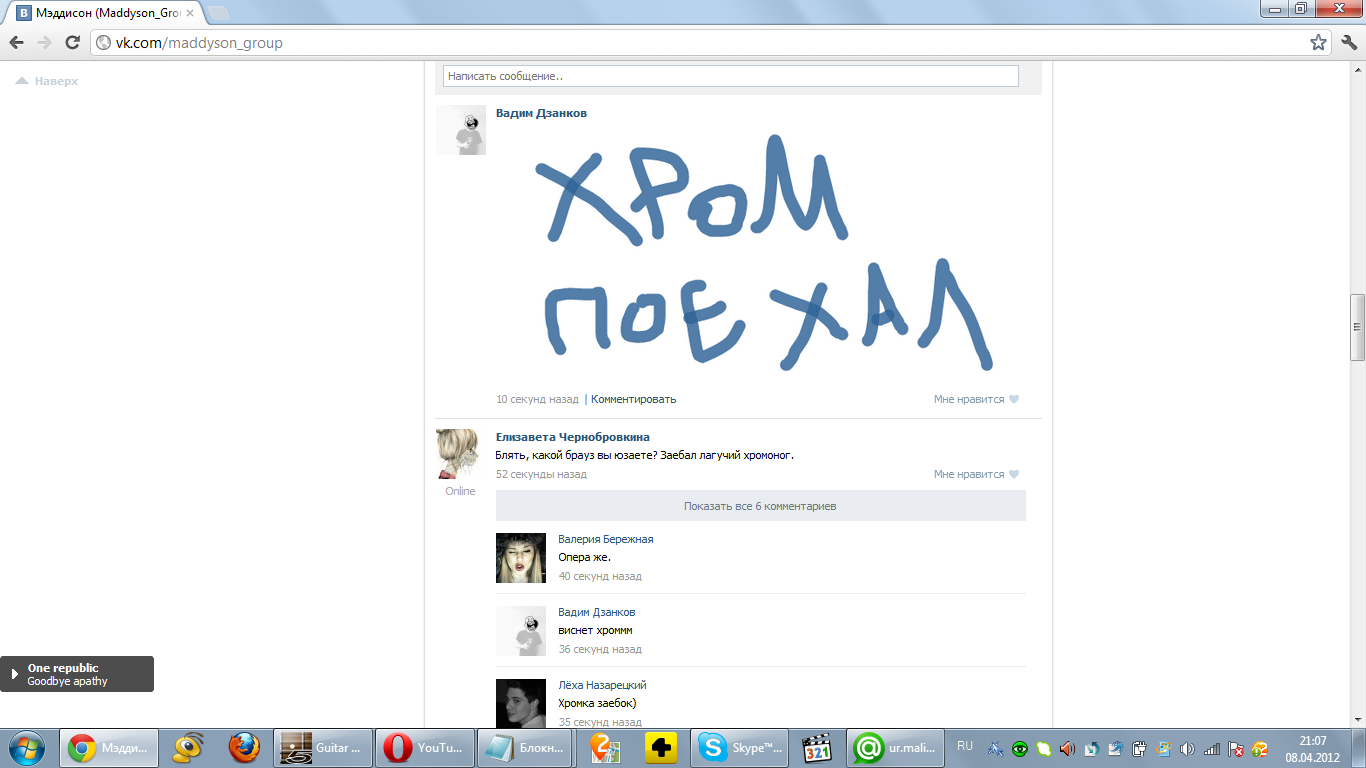The width and height of the screenshot is (1366, 768).
Task: Click the Goodbye apathy track title
Action: pyautogui.click(x=67, y=681)
